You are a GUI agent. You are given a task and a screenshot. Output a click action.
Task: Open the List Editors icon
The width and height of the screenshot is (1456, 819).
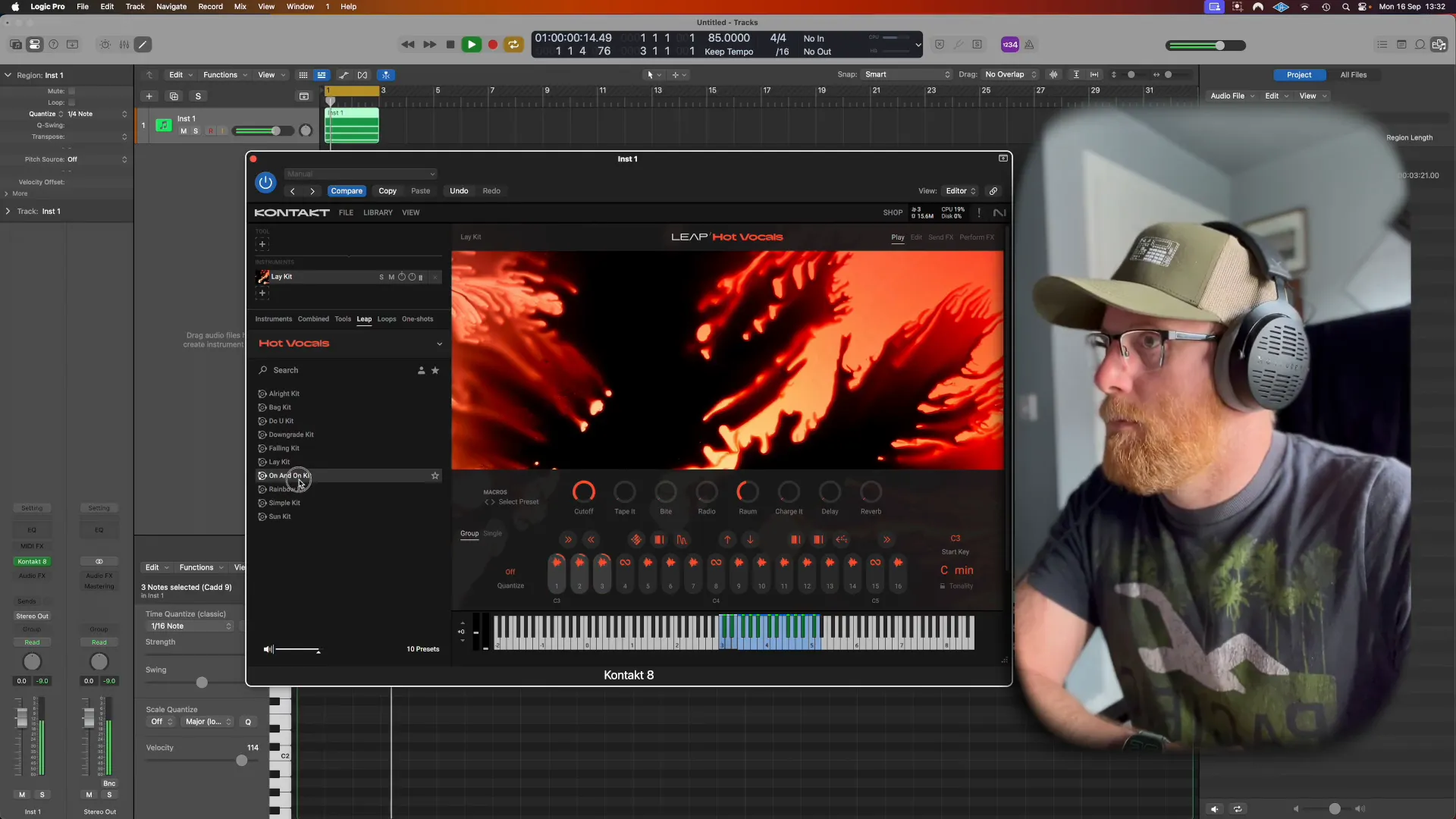1382,45
